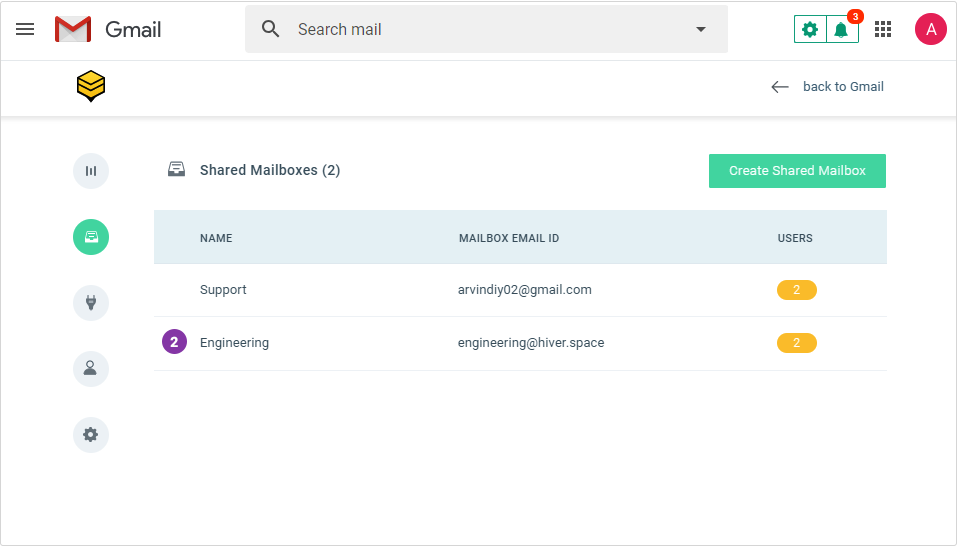Screen dimensions: 957x546
Task: Click engineering@hiver.space email cell
Action: click(531, 343)
